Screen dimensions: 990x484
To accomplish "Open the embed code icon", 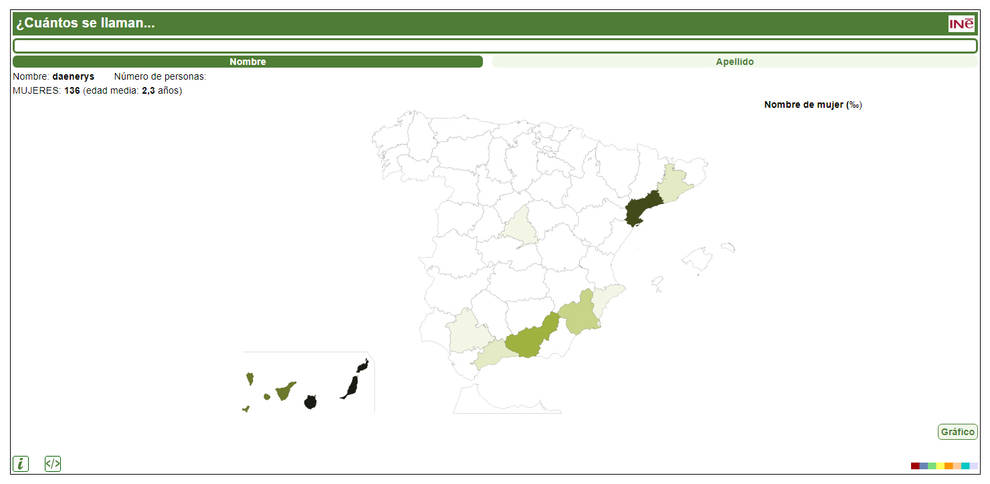I will click(x=53, y=464).
